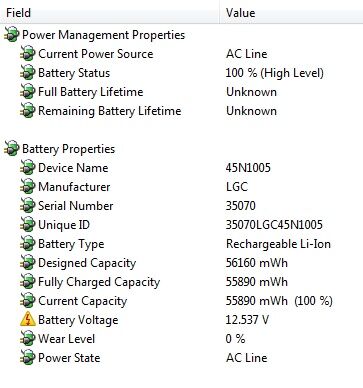Click the 55890 mWh Fully Charged Capacity value
This screenshot has width=363, height=388.
tap(257, 282)
